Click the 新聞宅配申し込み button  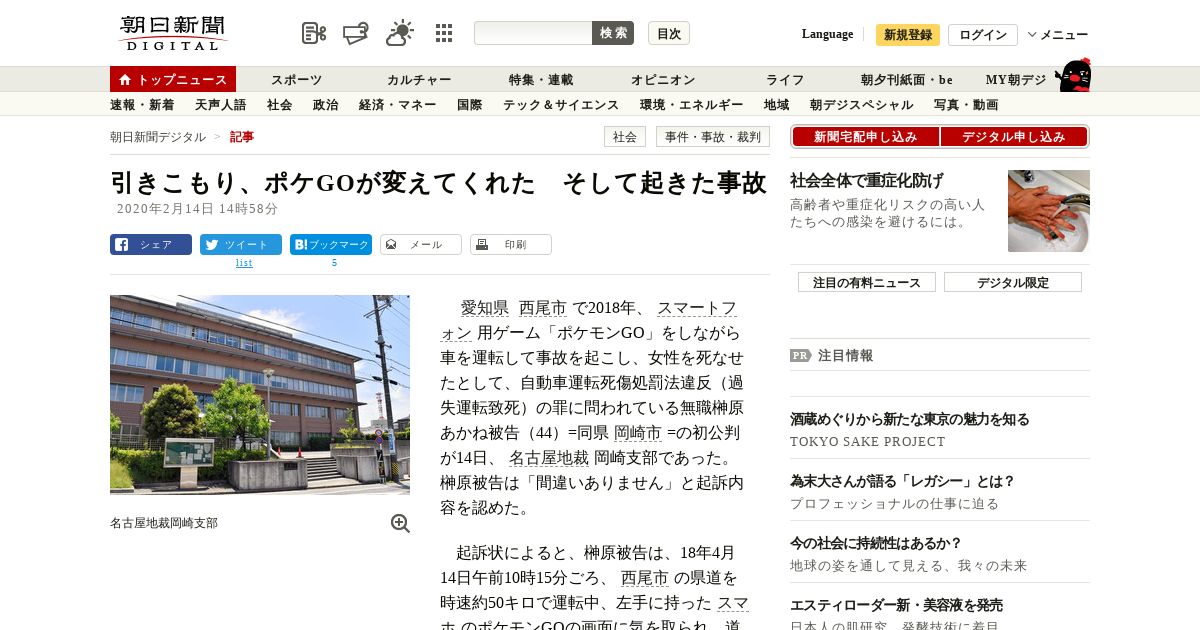coord(865,137)
